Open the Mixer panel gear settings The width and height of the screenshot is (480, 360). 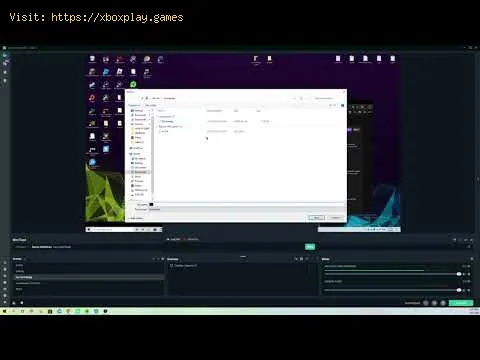472,259
